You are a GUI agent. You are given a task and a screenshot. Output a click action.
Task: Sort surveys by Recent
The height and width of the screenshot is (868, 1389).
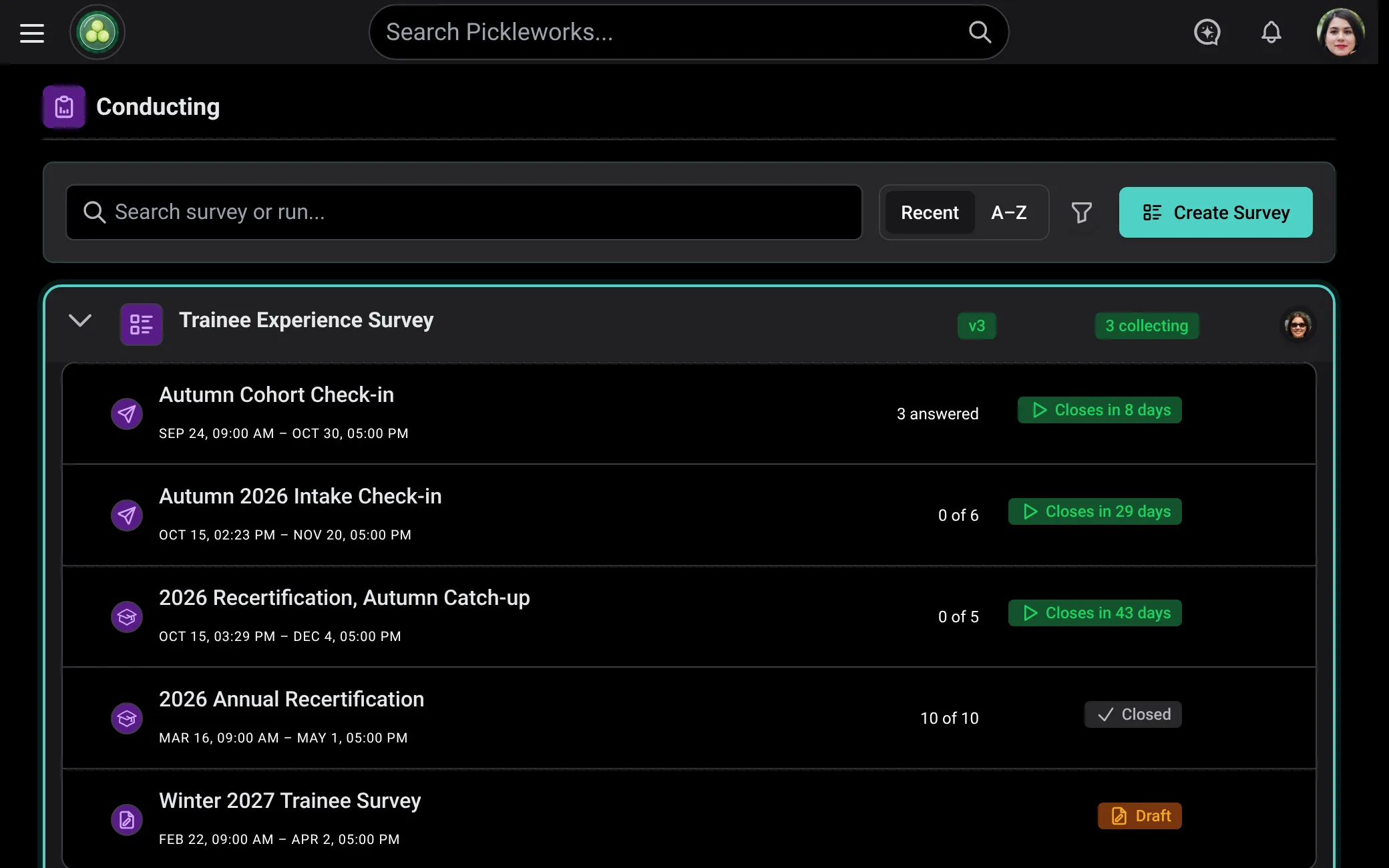pyautogui.click(x=930, y=212)
